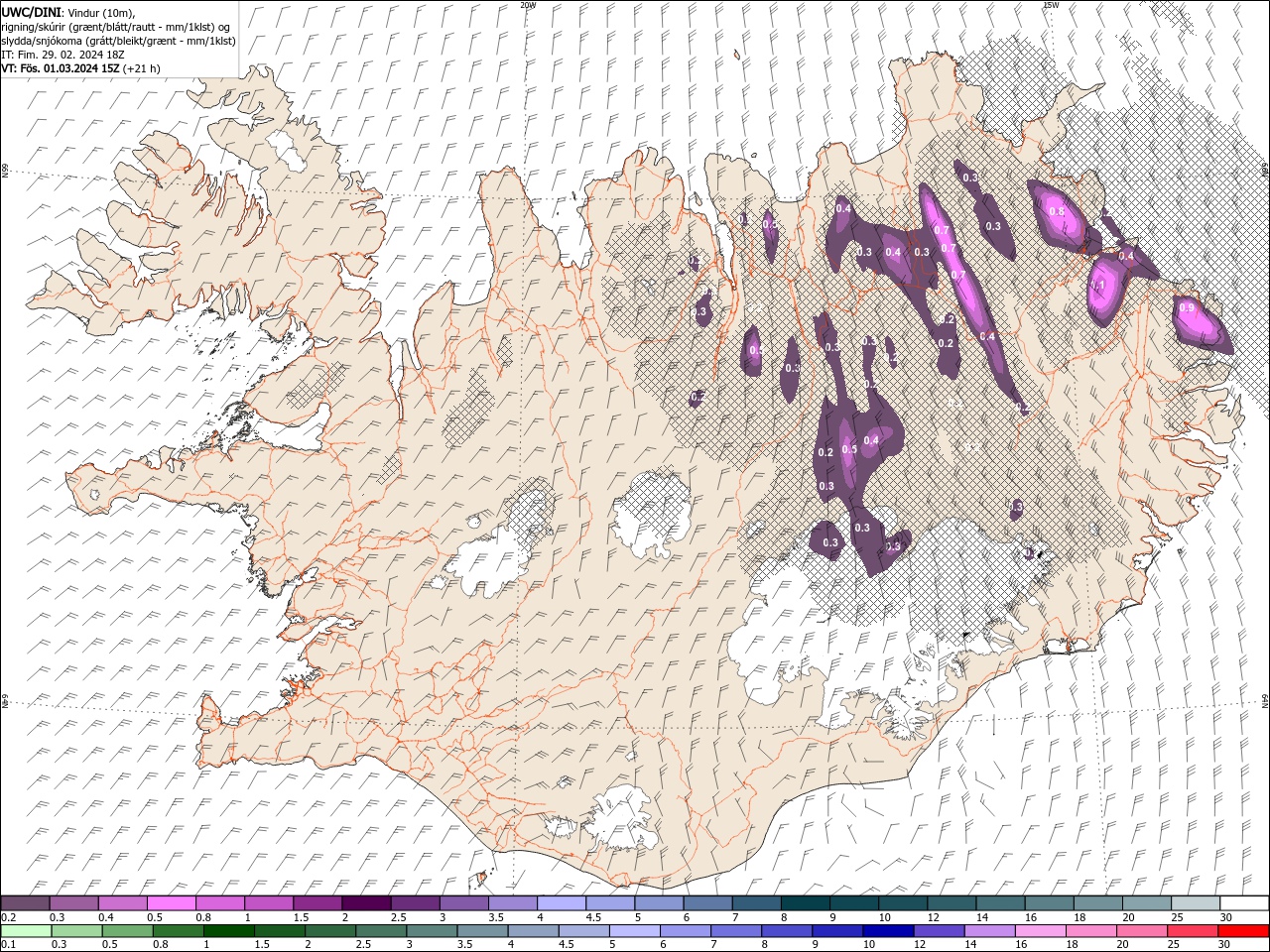Click the 'VT: Fös. 01.03.2024 15Z' valid time

click(x=62, y=68)
